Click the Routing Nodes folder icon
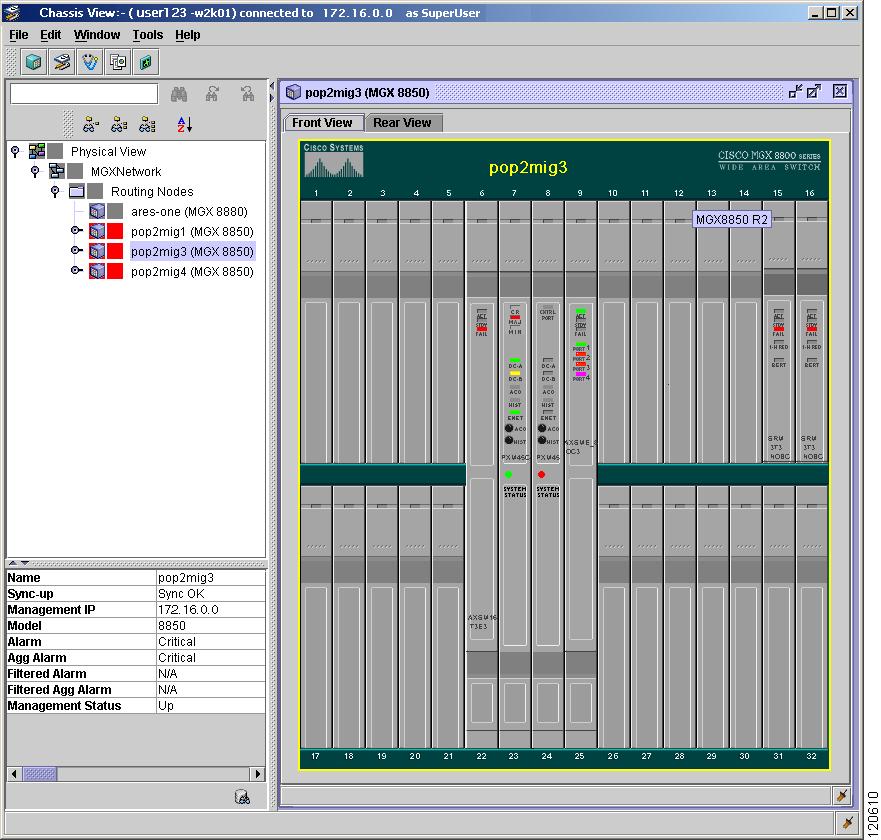Image resolution: width=881 pixels, height=840 pixels. click(x=77, y=192)
